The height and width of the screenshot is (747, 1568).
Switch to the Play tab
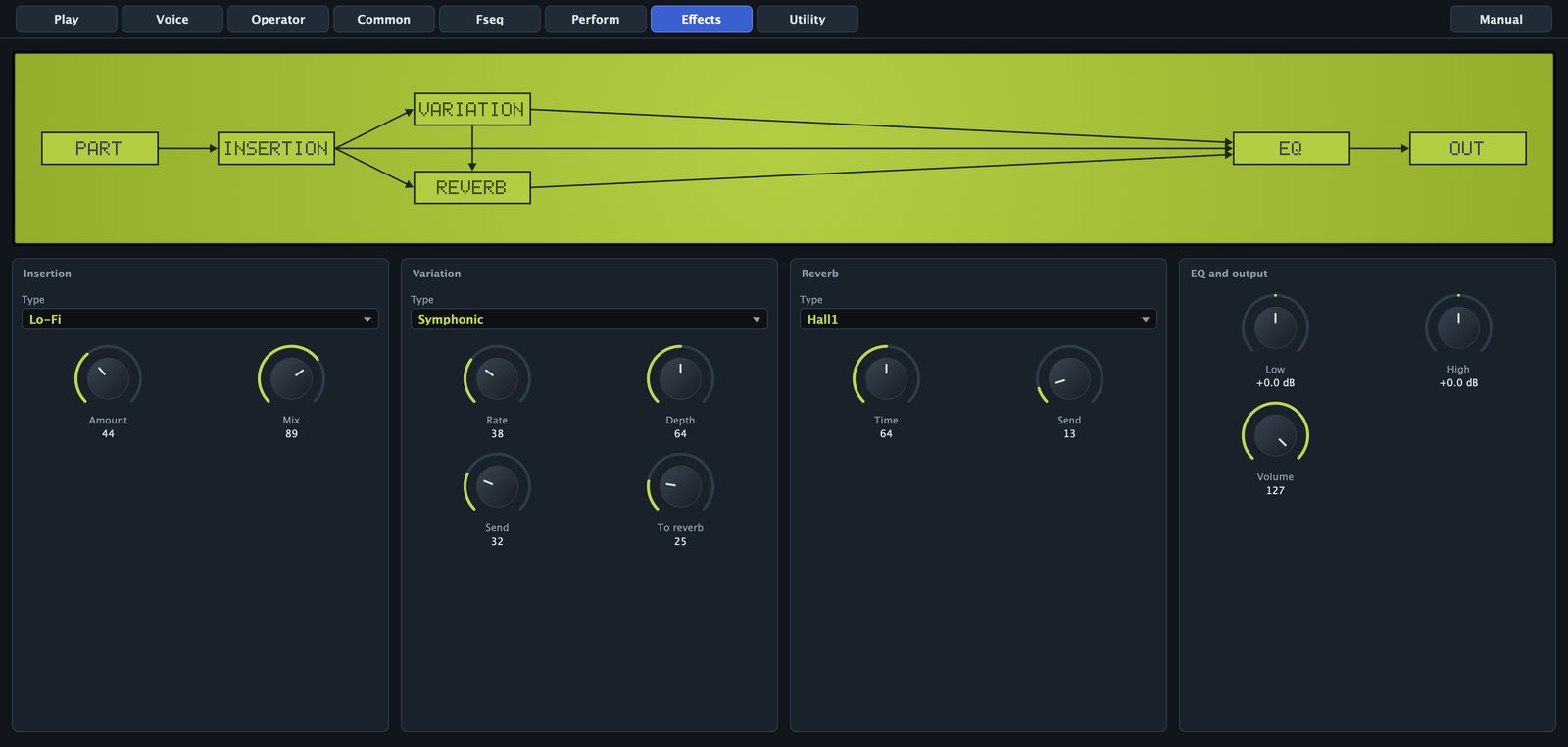click(x=67, y=20)
